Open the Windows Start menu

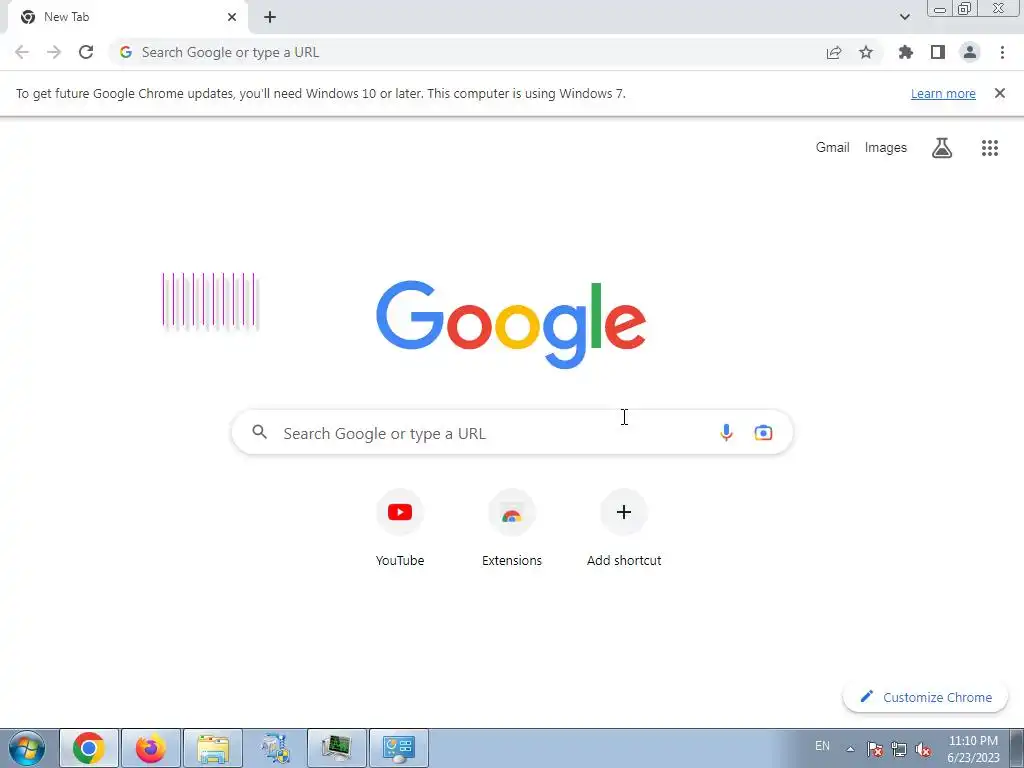[x=27, y=748]
